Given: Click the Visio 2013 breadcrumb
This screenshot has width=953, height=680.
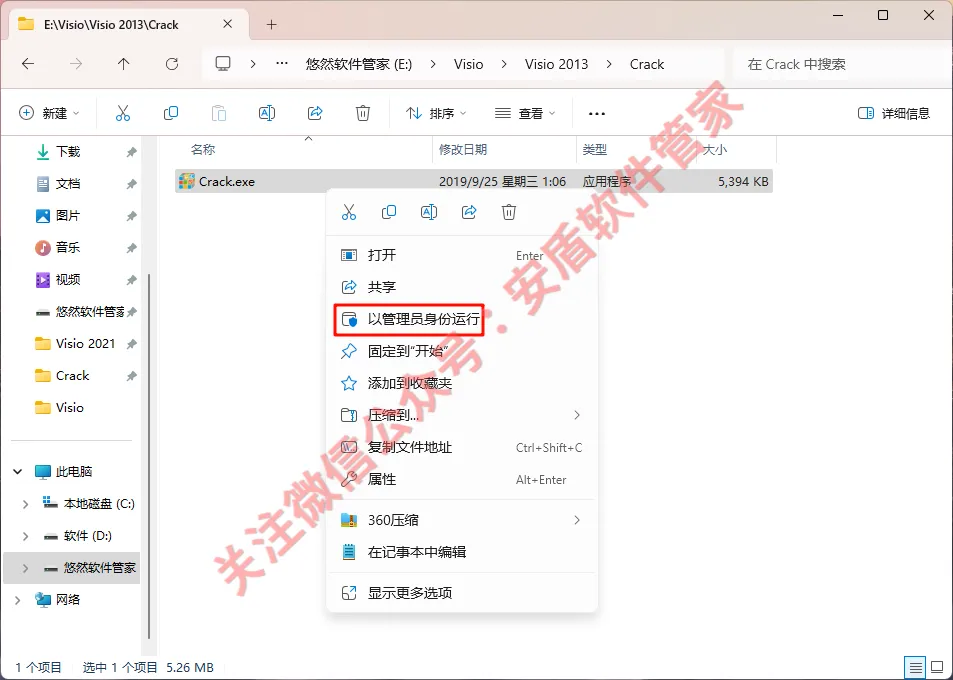Looking at the screenshot, I should [x=557, y=64].
